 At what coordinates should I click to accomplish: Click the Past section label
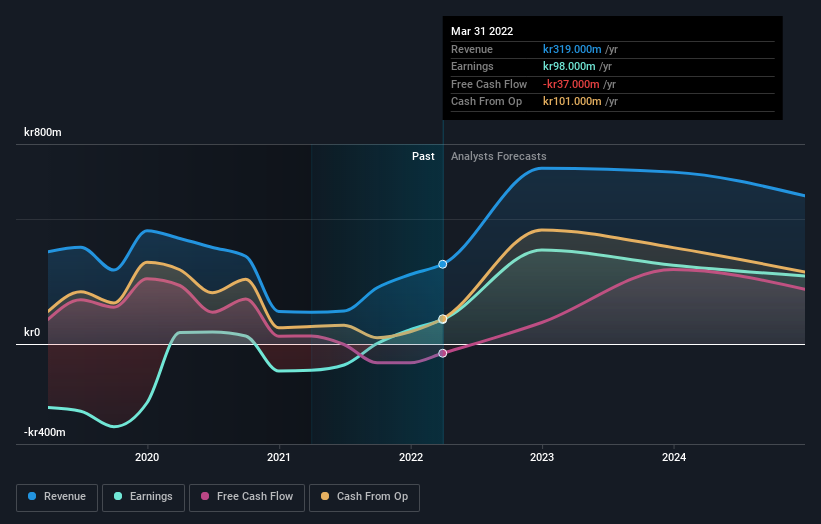(x=423, y=157)
